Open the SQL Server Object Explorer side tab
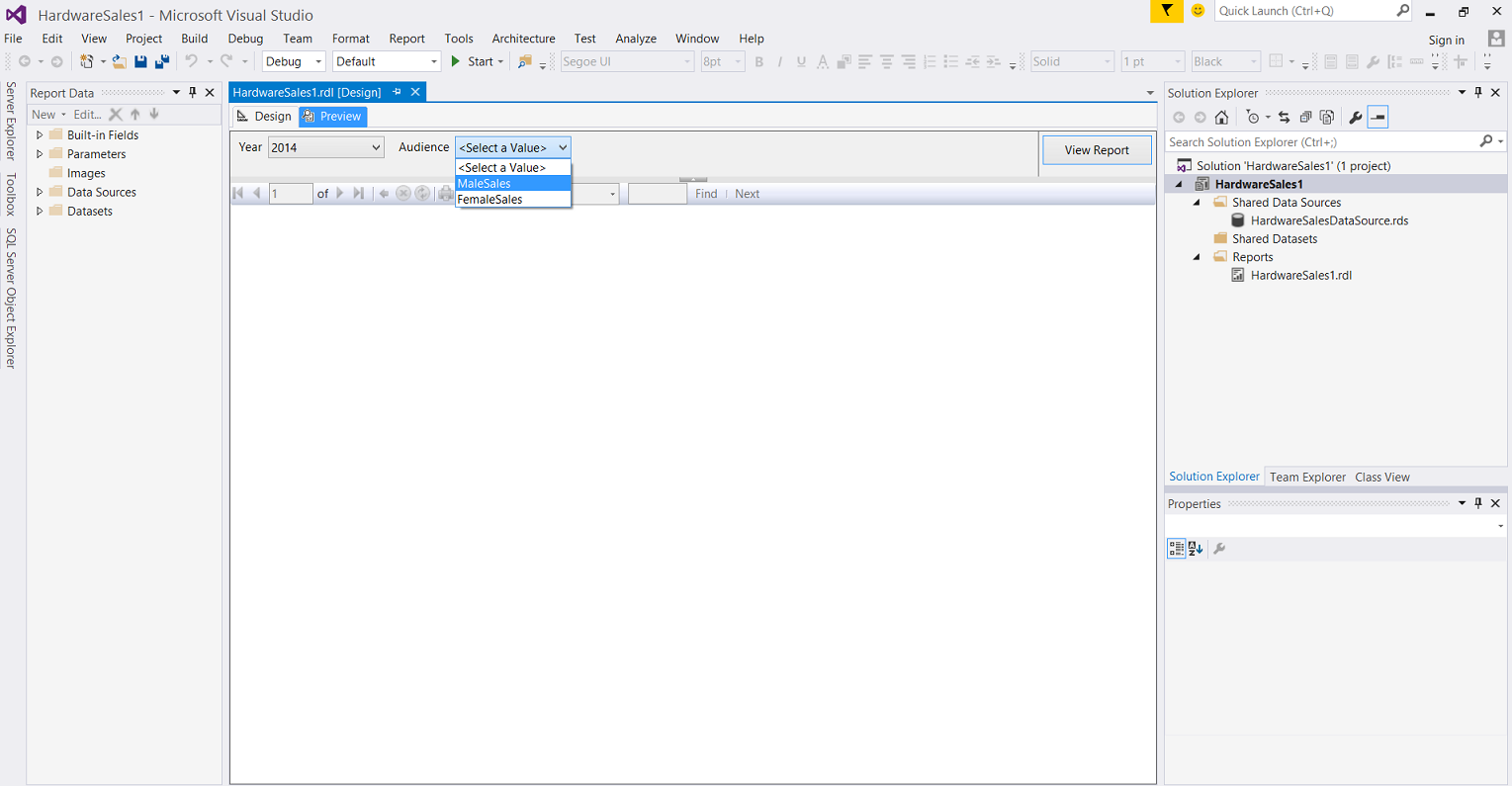 pyautogui.click(x=12, y=299)
